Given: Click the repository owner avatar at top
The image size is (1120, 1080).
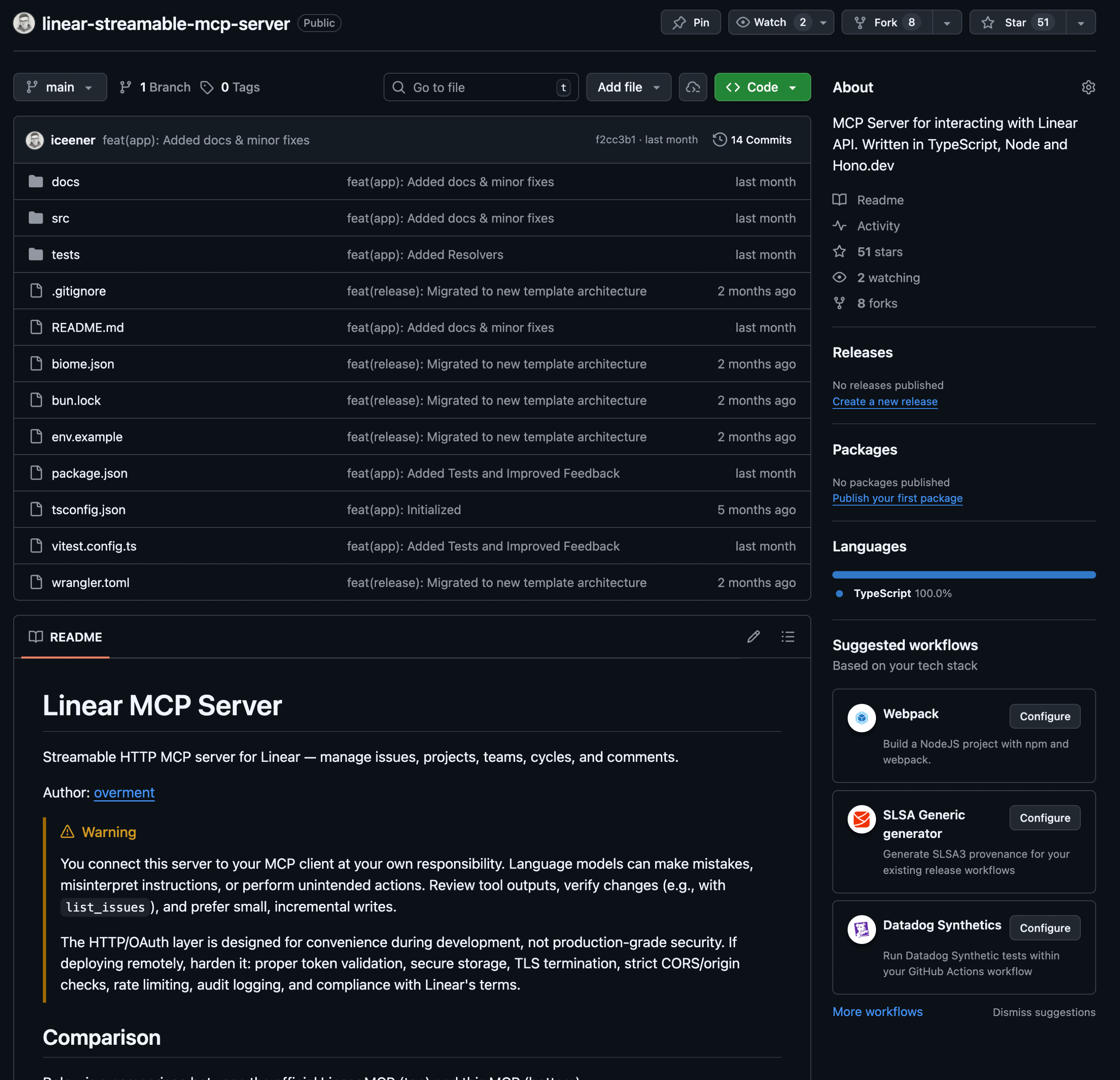Looking at the screenshot, I should click(x=24, y=23).
